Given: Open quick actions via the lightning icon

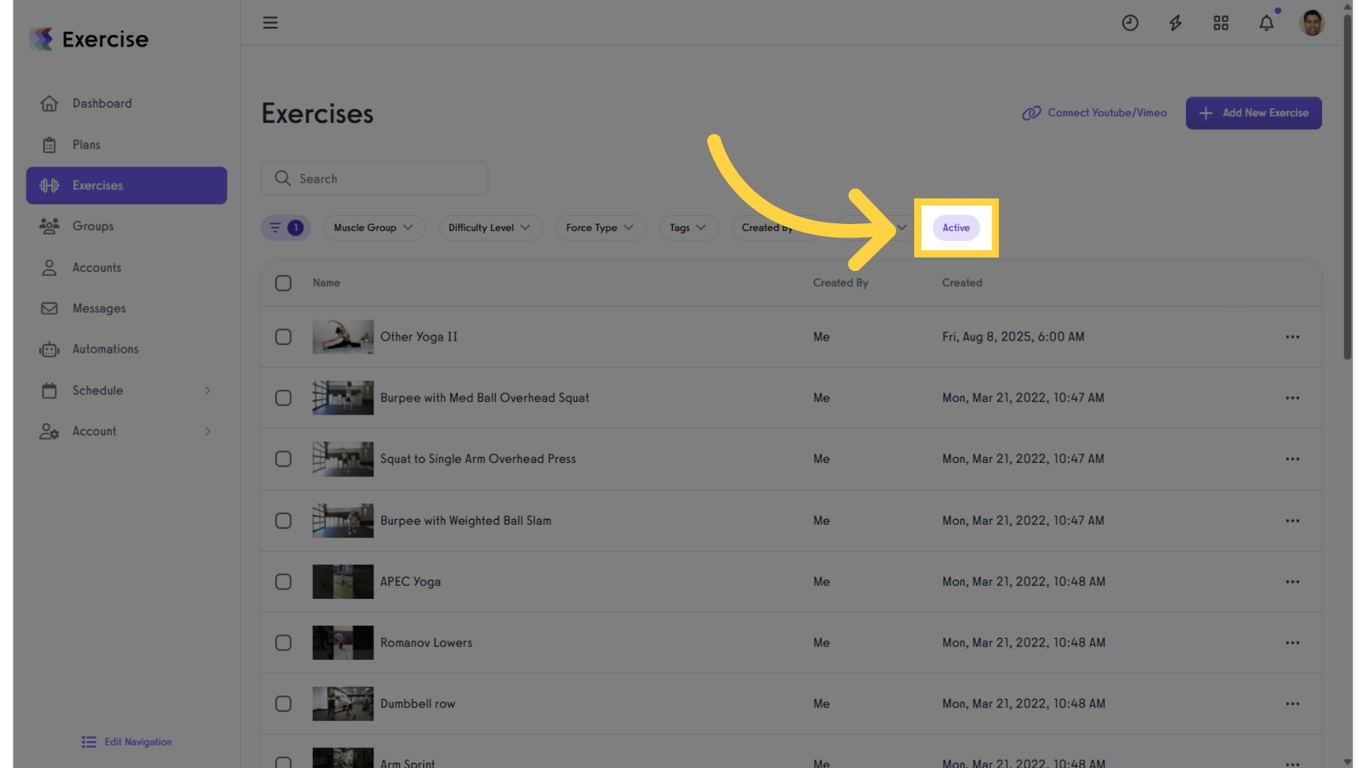Looking at the screenshot, I should coord(1175,22).
